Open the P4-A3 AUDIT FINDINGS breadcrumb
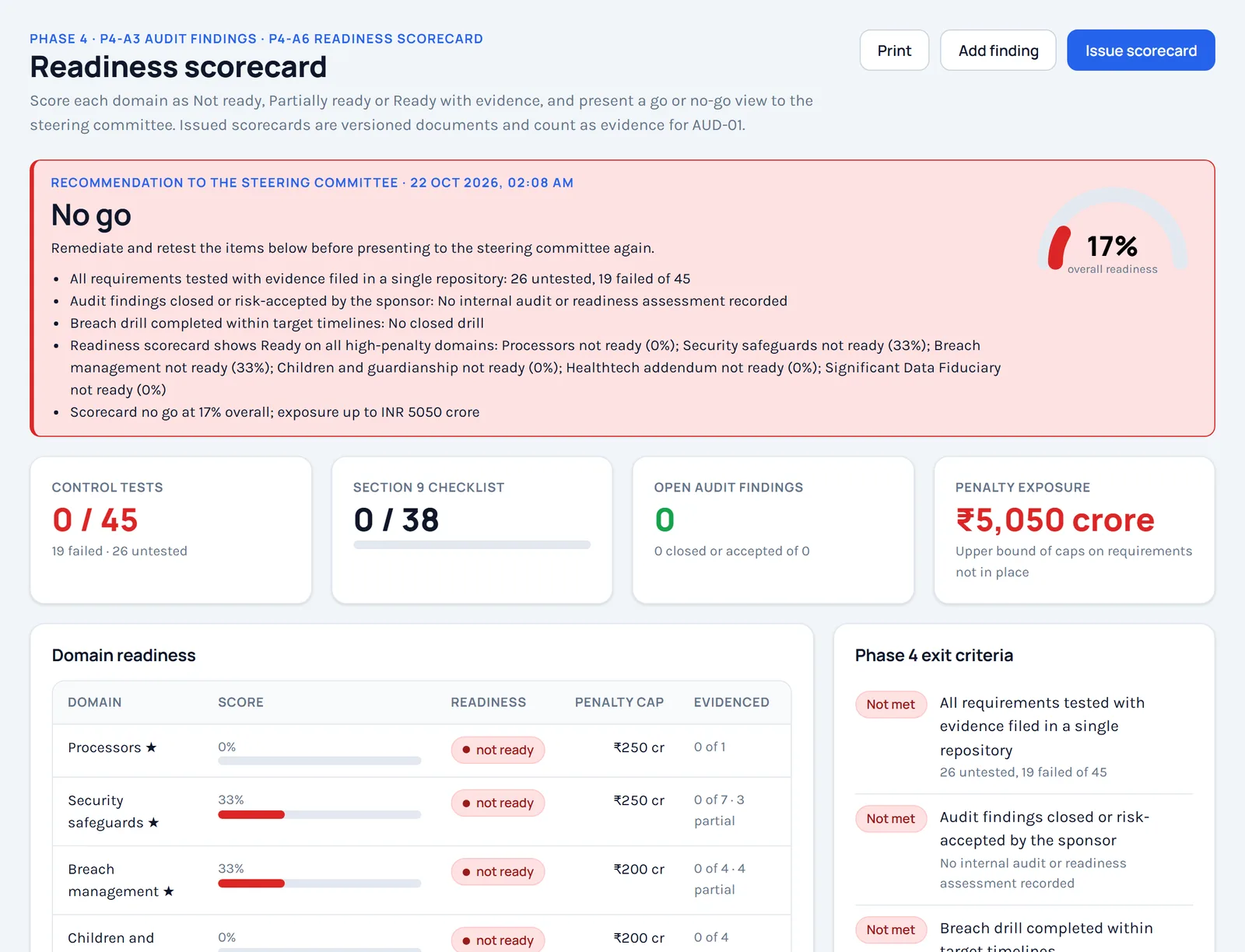1245x952 pixels. [178, 39]
